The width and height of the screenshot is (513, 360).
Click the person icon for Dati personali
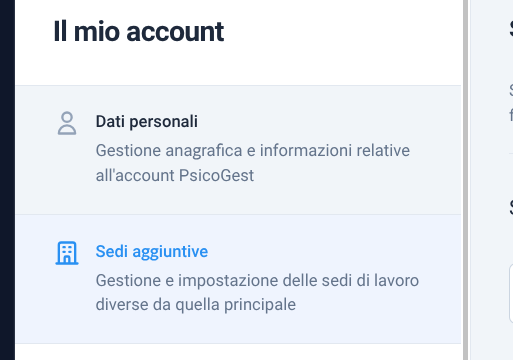pyautogui.click(x=67, y=123)
